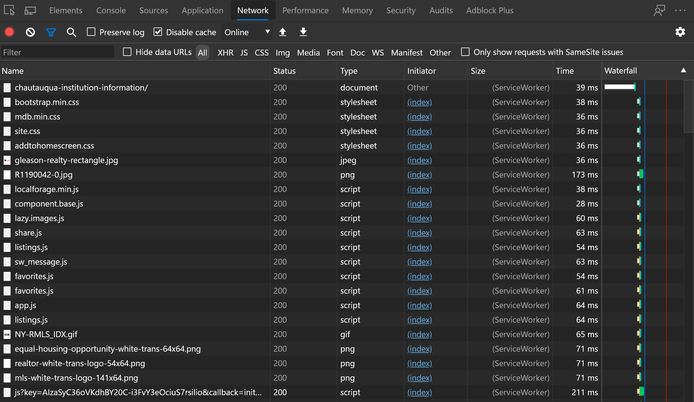Open DevTools more options ellipsis
This screenshot has height=402, width=694.
coord(680,10)
